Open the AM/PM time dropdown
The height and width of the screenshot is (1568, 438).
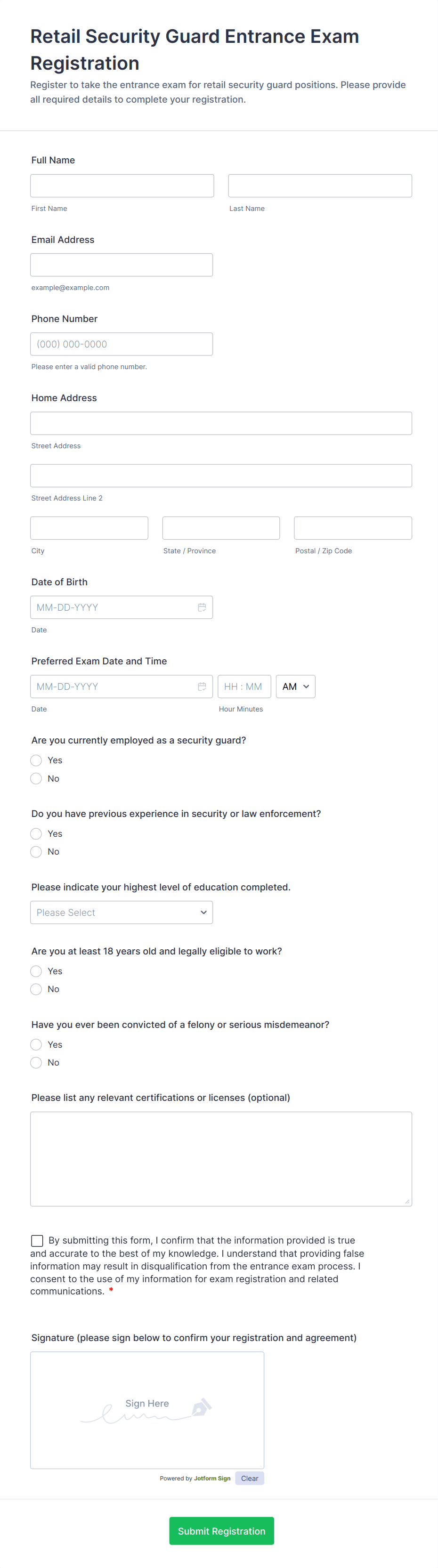coord(295,687)
